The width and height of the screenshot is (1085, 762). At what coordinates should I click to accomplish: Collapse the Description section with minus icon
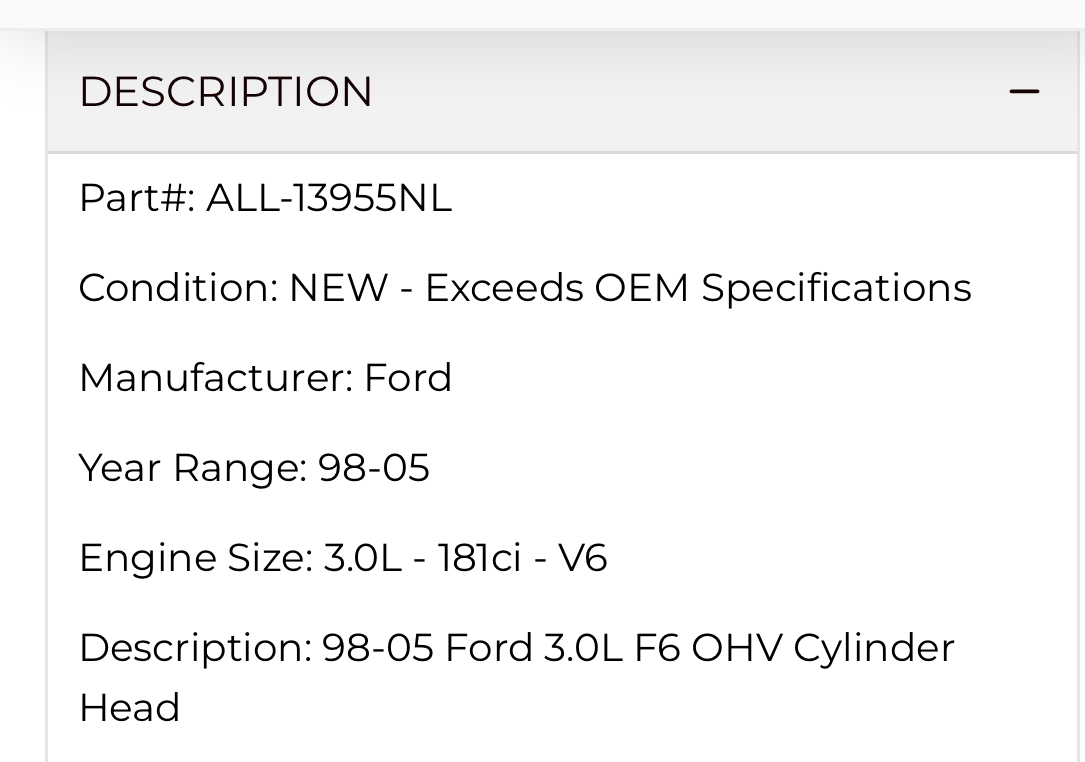pos(1024,92)
